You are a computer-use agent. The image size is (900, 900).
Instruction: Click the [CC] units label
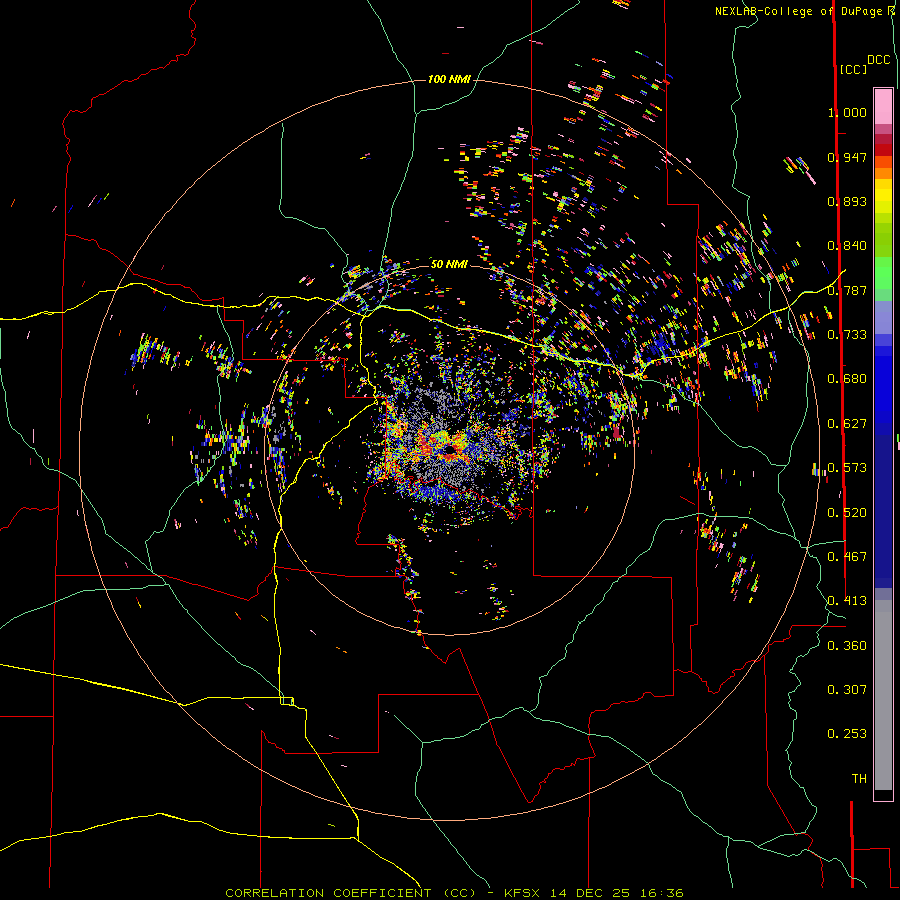point(853,69)
